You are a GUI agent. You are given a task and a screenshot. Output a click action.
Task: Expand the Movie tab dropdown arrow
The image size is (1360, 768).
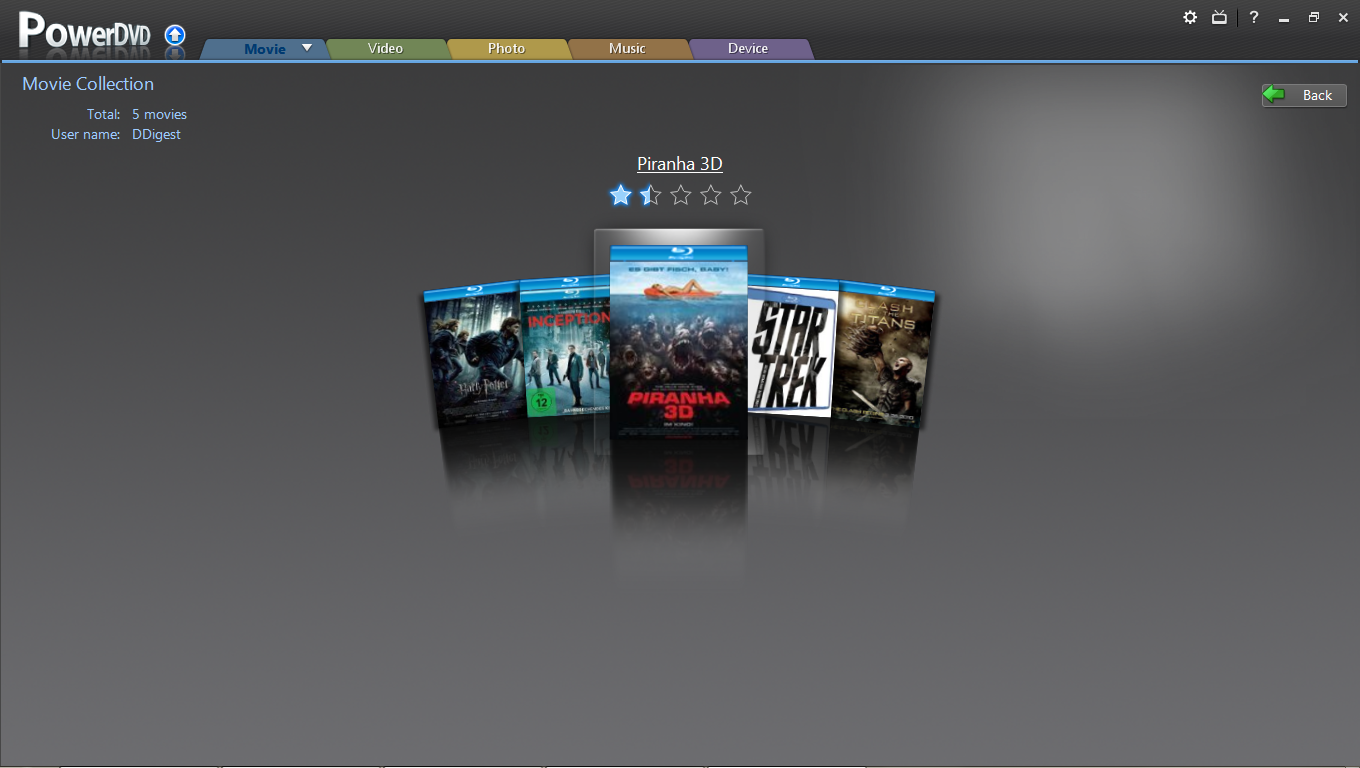[x=307, y=48]
